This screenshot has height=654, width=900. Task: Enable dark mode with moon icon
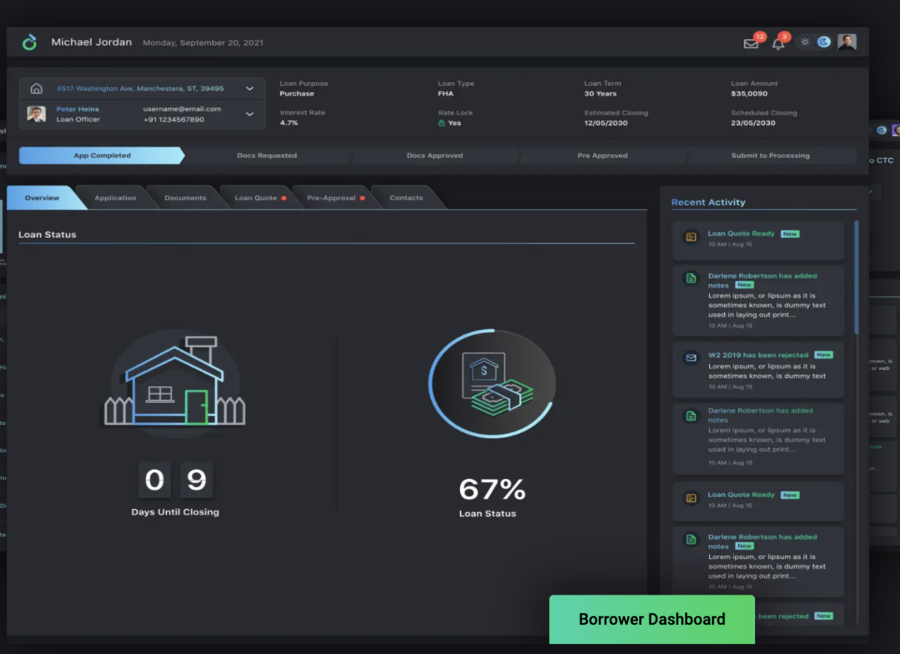[824, 42]
